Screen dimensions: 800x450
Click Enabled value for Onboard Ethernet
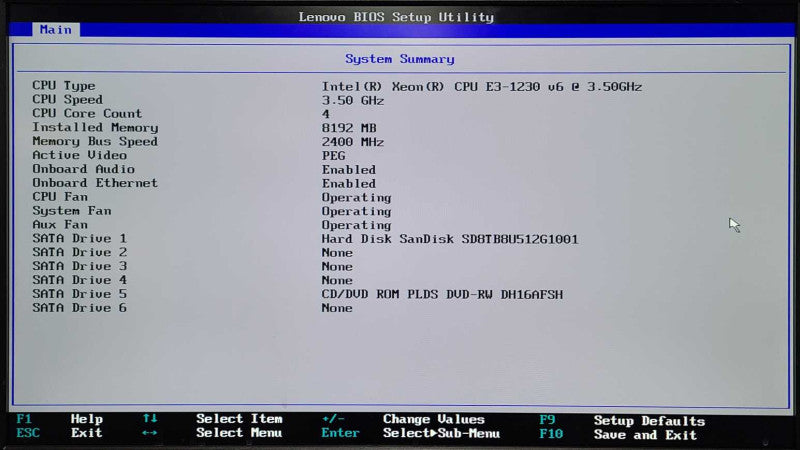point(348,183)
